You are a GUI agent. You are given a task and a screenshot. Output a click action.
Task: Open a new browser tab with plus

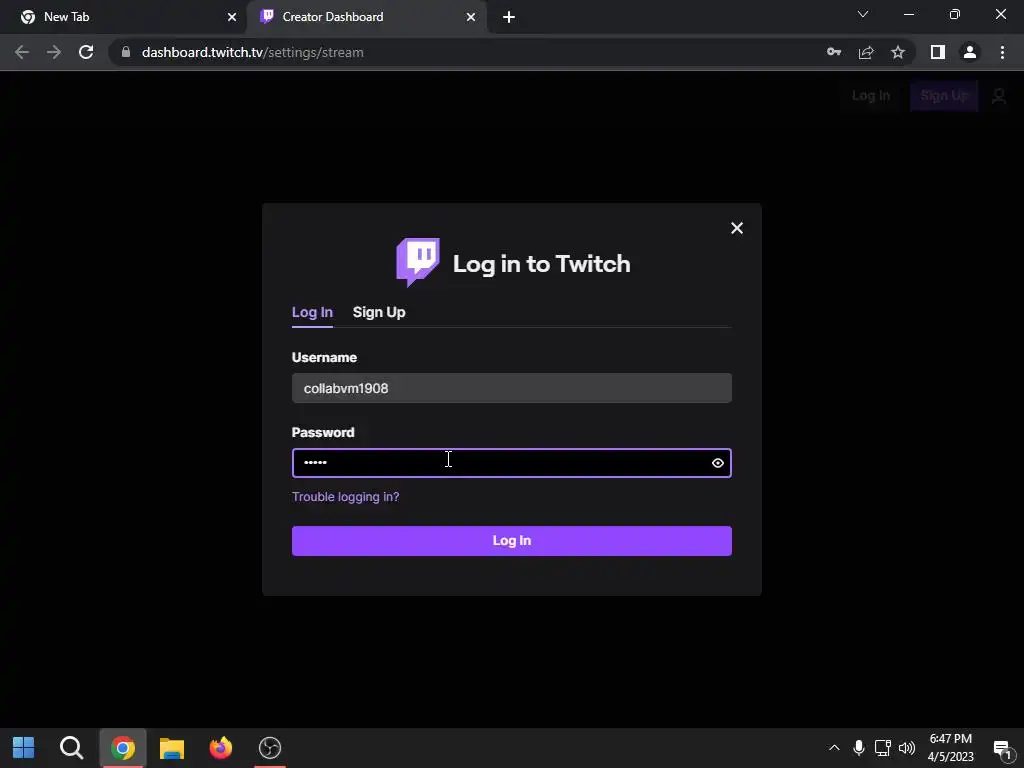click(509, 17)
